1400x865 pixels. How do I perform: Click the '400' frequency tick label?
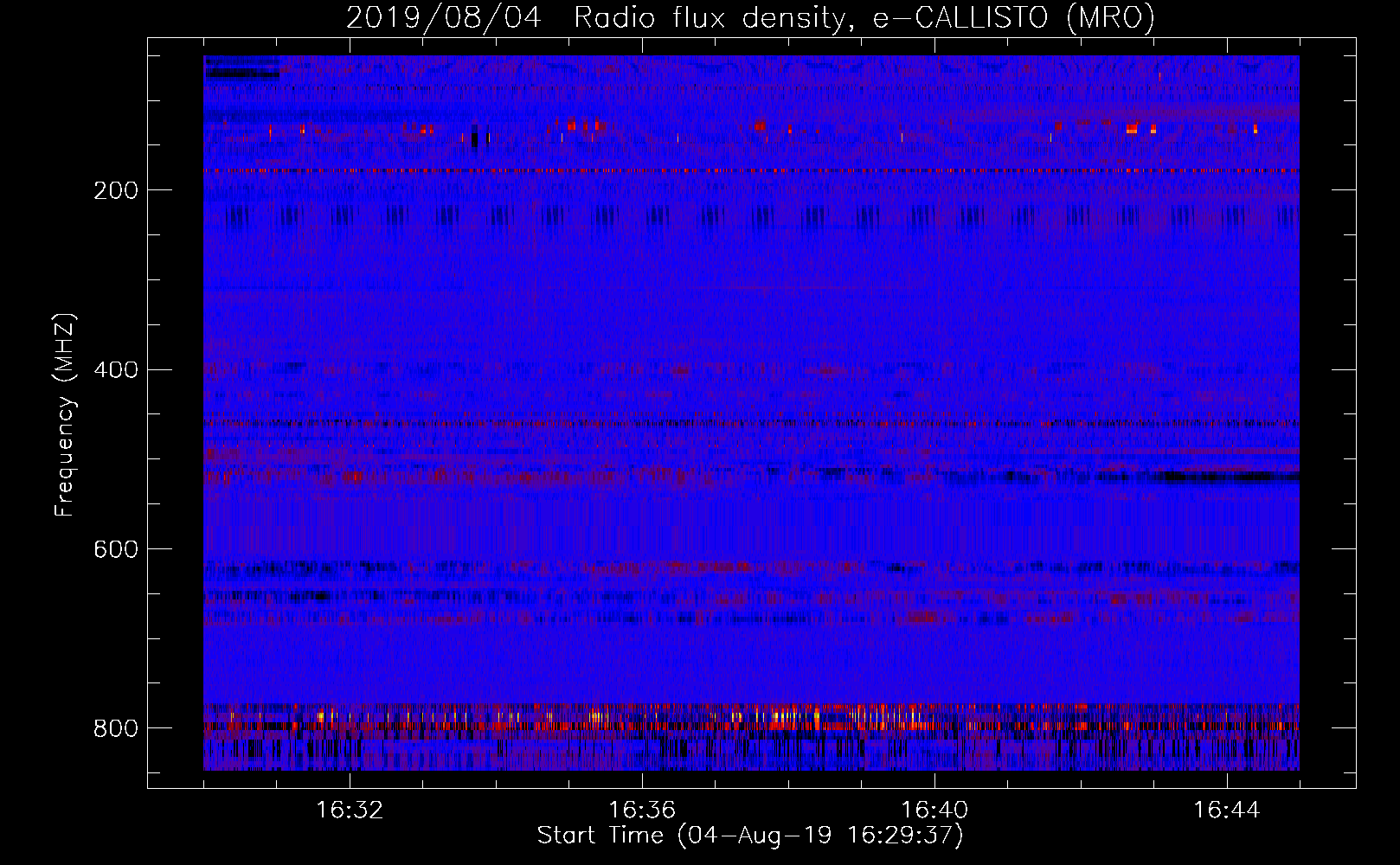pyautogui.click(x=116, y=370)
